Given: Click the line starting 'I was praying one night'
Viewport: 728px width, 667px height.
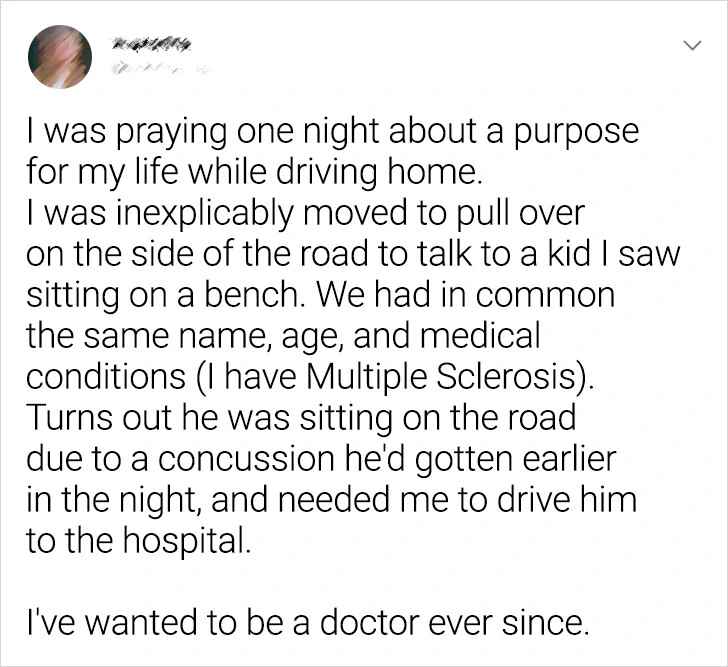Looking at the screenshot, I should [x=332, y=132].
